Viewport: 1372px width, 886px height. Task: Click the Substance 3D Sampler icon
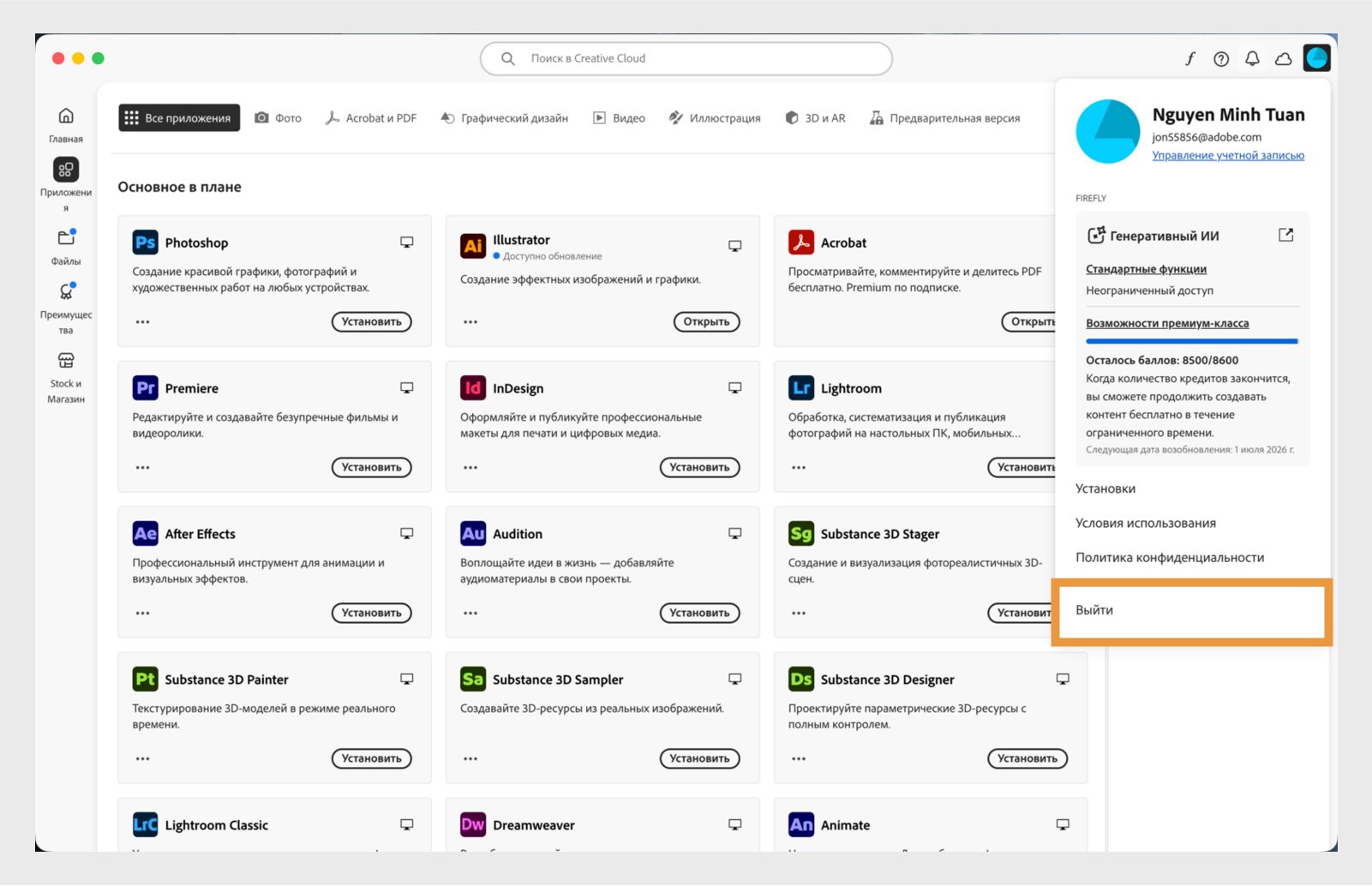point(473,679)
